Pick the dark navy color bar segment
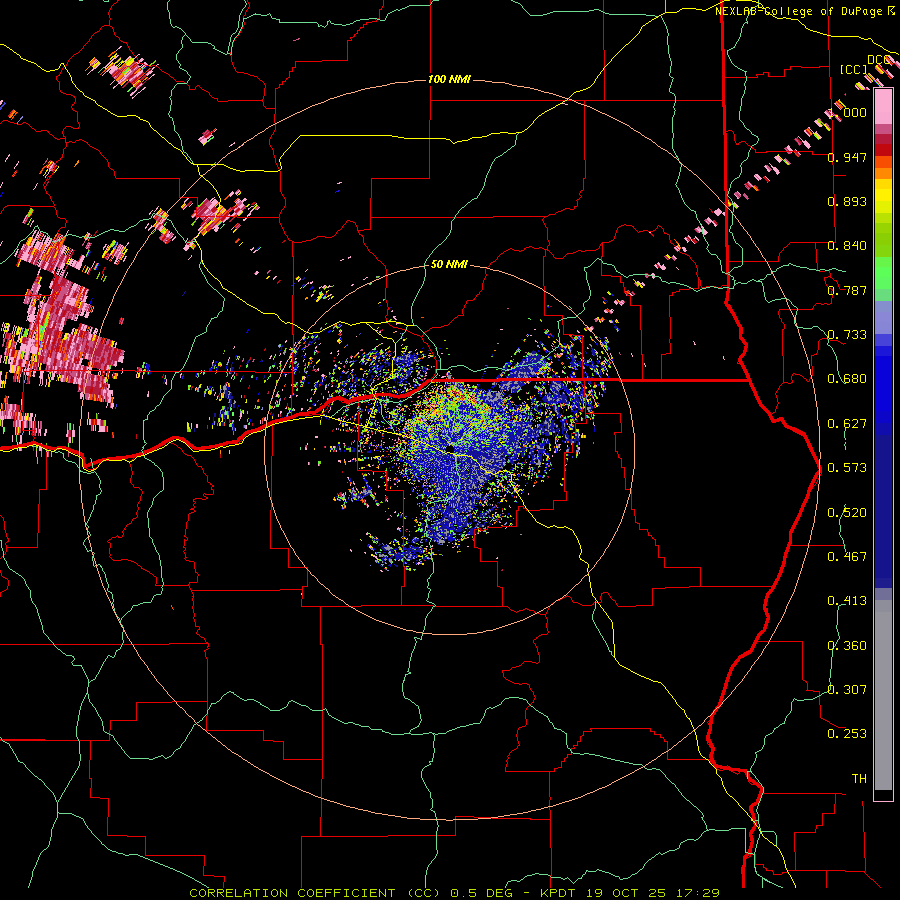 point(883,511)
